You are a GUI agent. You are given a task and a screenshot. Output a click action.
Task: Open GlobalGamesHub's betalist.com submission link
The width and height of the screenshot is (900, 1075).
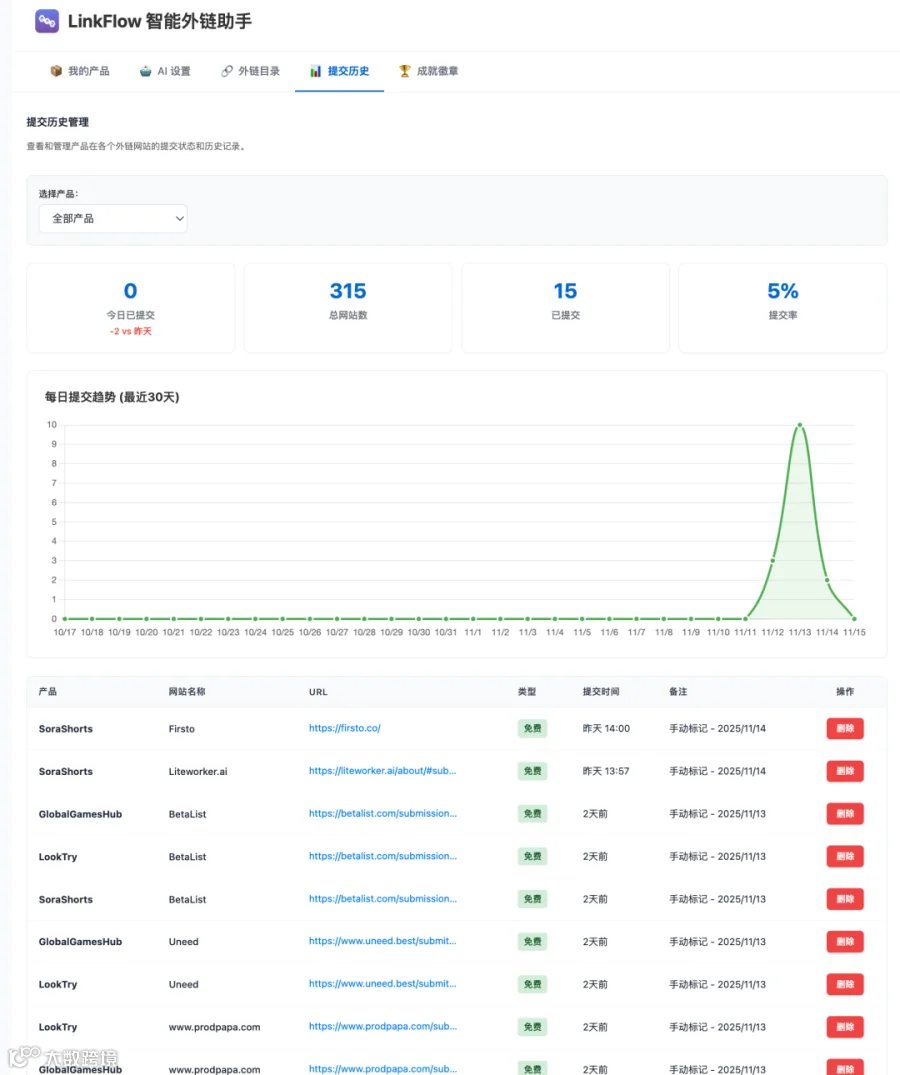[382, 813]
